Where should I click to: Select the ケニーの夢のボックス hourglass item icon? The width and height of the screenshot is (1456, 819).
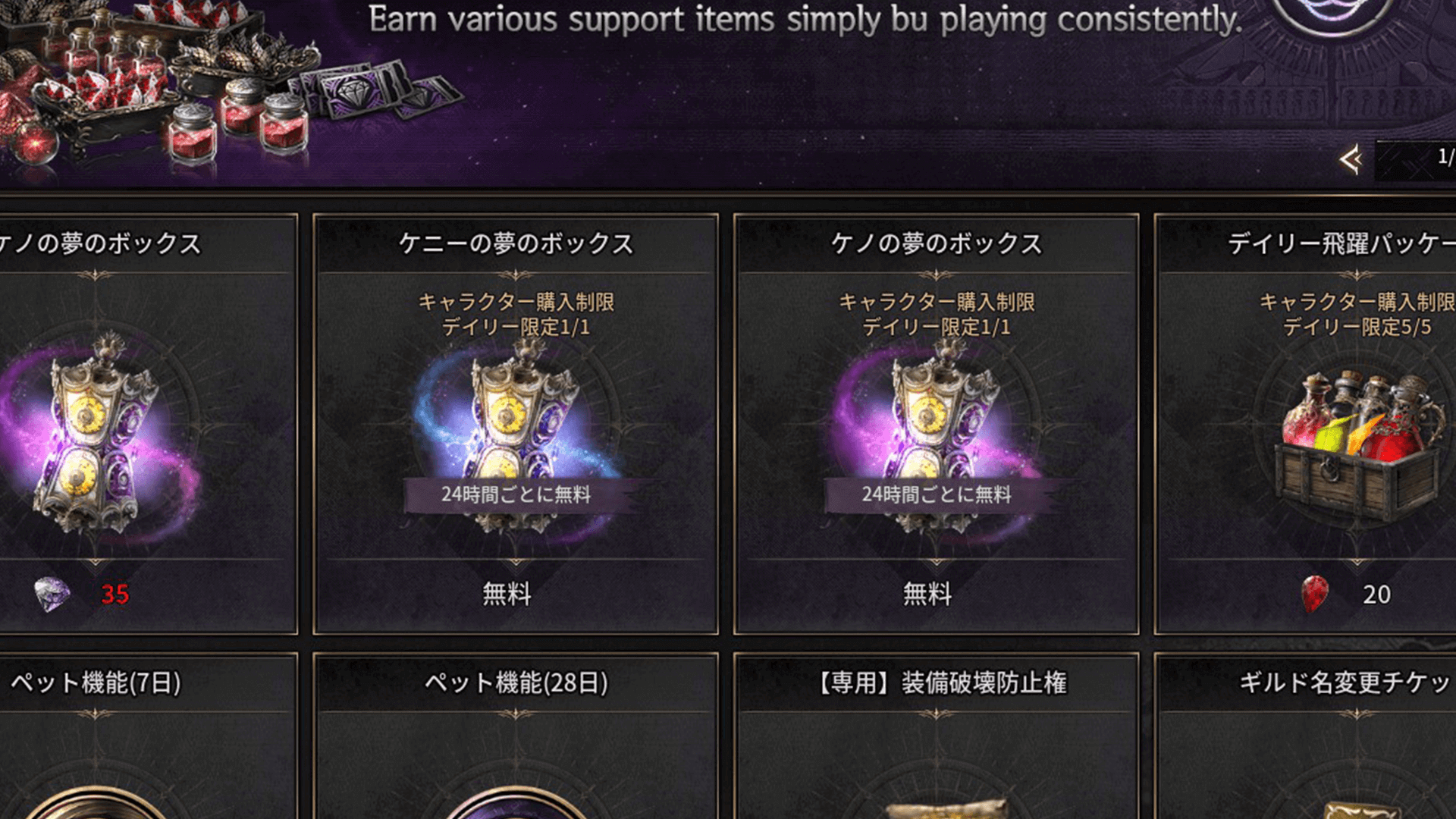(516, 436)
